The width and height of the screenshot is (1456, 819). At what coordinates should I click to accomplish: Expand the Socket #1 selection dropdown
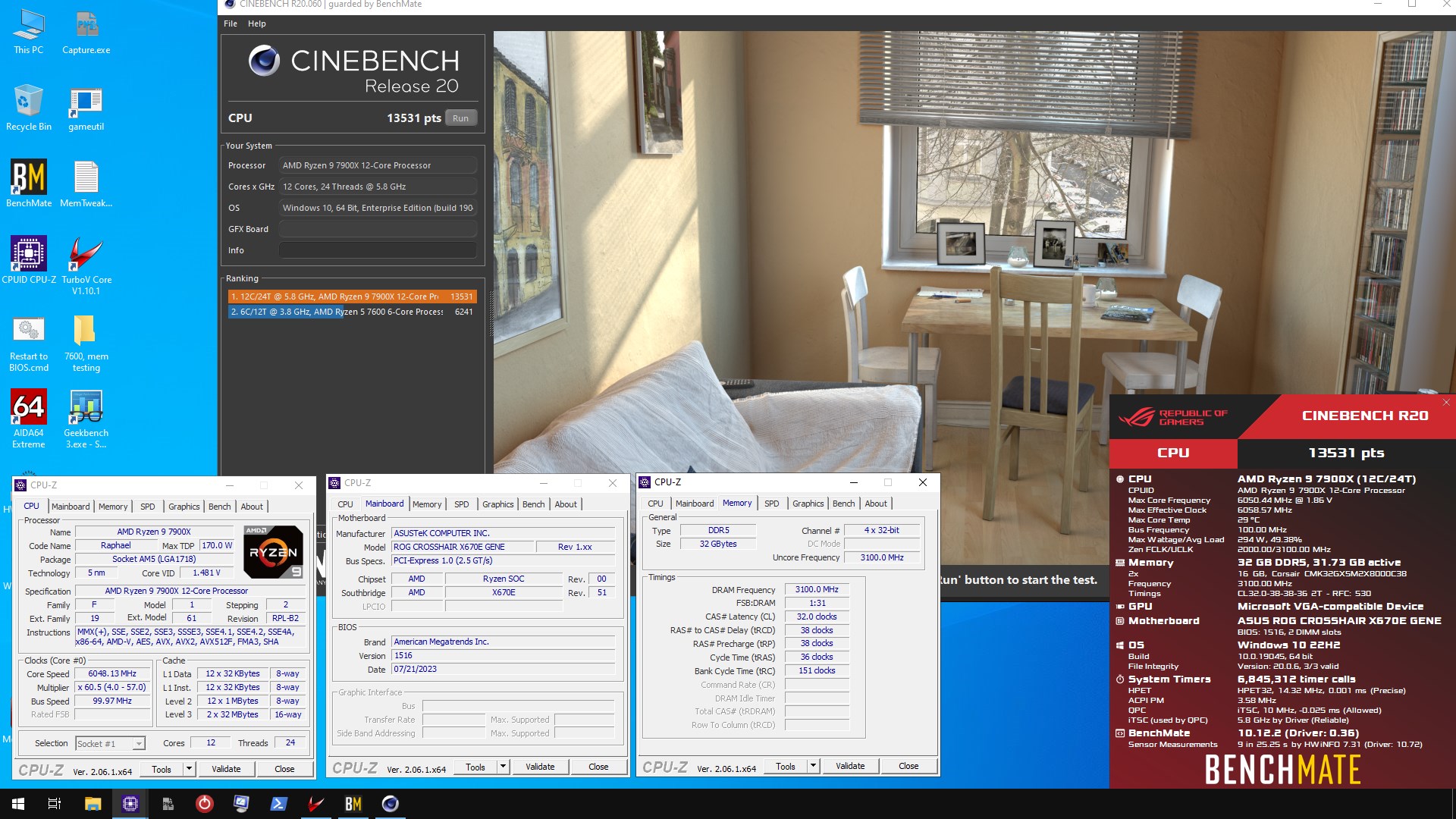coord(139,744)
